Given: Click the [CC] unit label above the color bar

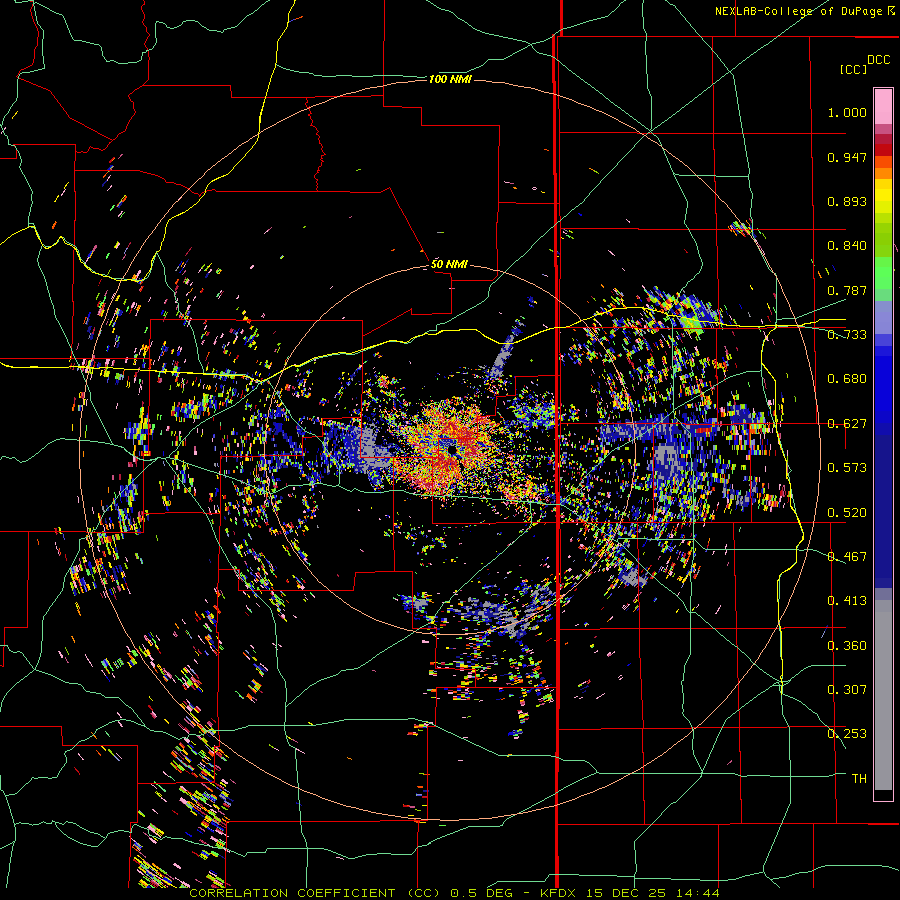Looking at the screenshot, I should tap(853, 69).
